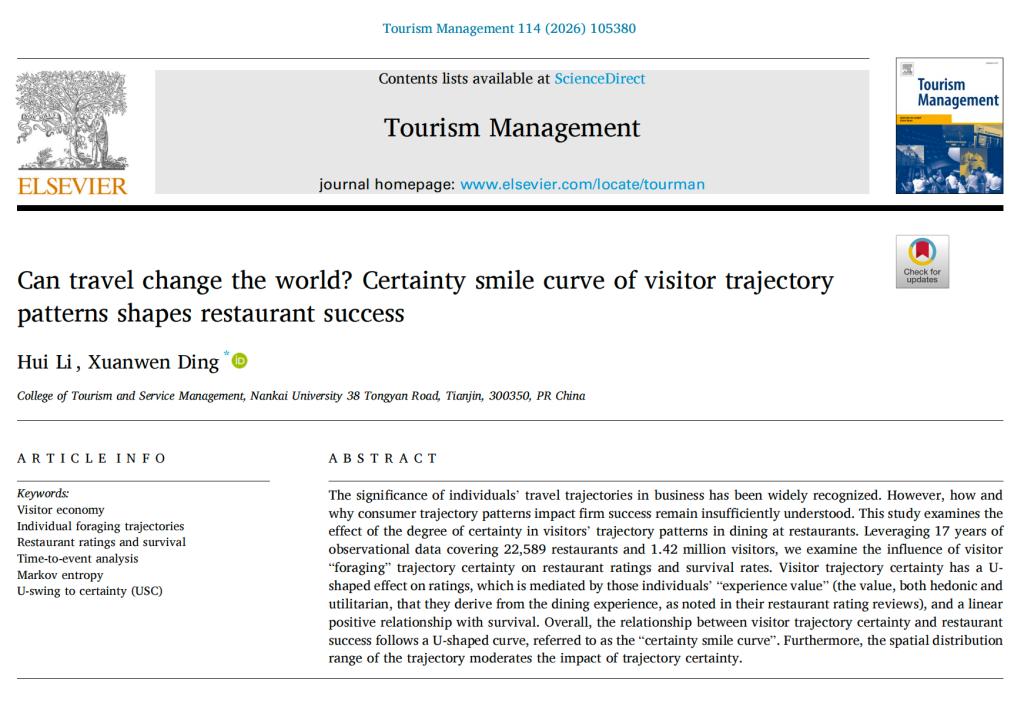Click the 'Visitor economy' keyword
The height and width of the screenshot is (703, 1024).
(61, 510)
